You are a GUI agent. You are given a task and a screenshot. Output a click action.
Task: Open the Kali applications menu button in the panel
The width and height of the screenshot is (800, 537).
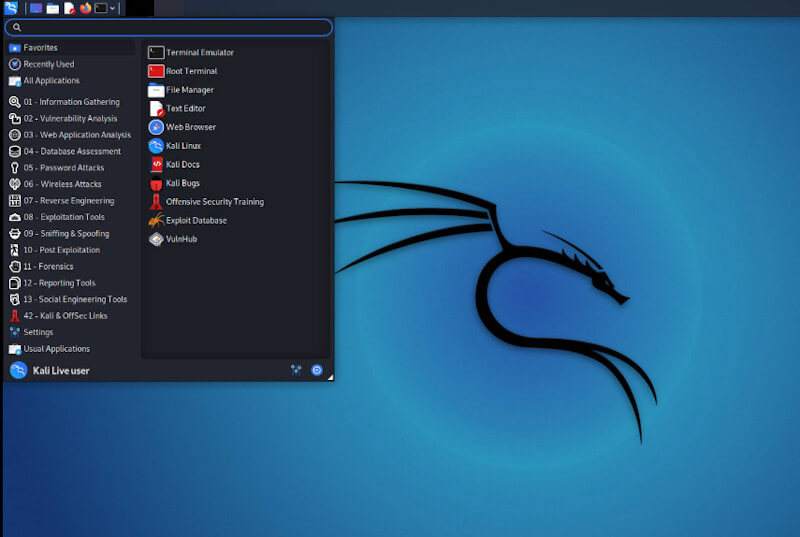[x=11, y=8]
